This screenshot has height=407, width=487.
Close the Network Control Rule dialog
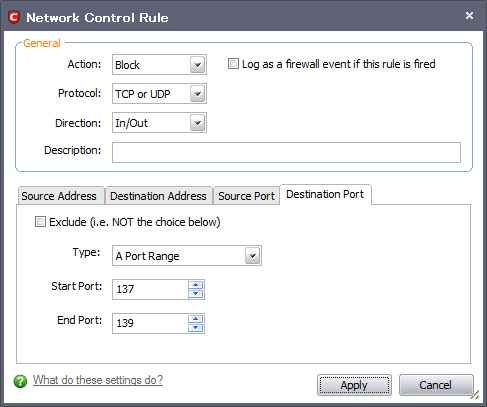(469, 16)
